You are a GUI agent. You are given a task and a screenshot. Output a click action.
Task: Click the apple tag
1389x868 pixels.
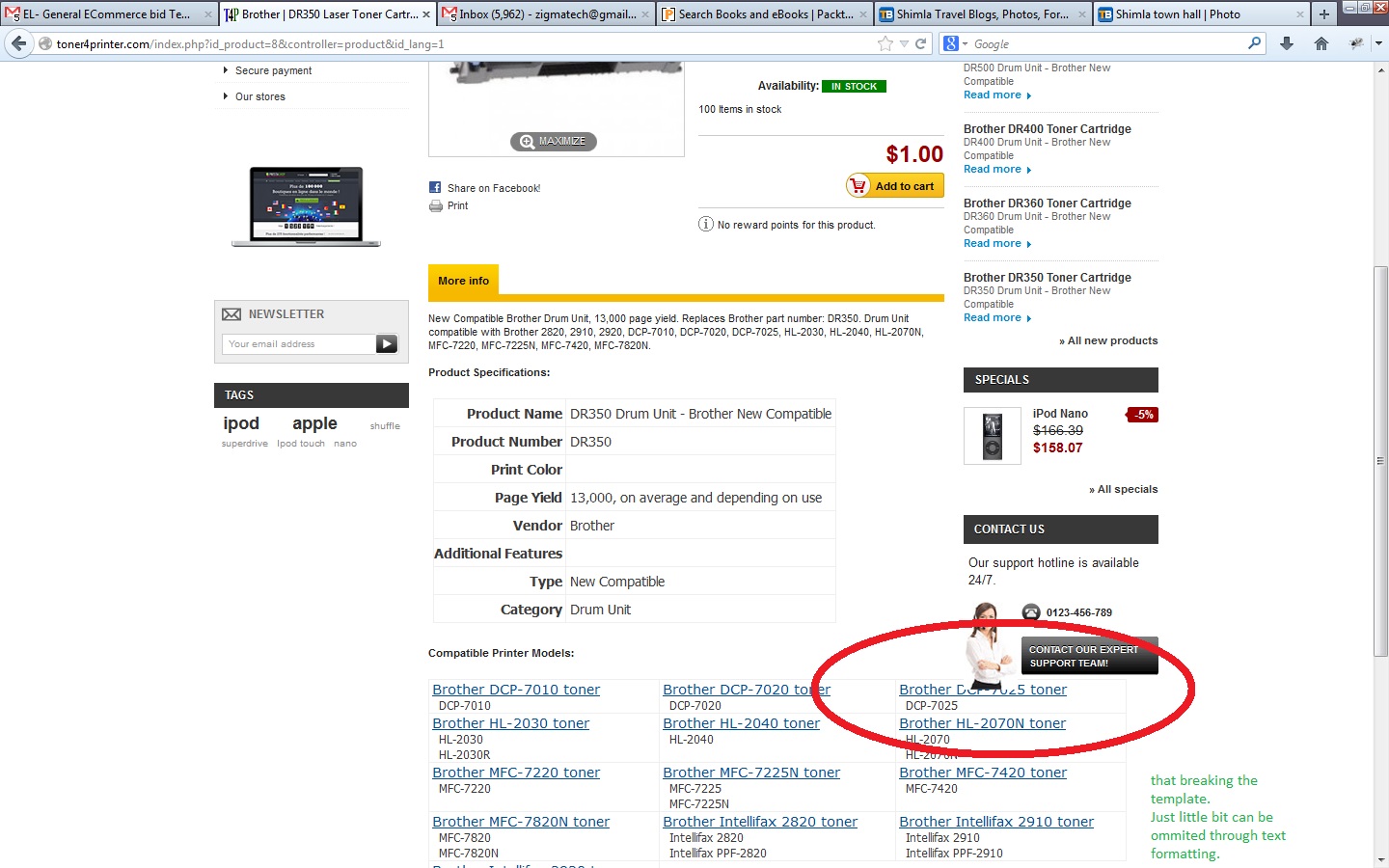314,422
